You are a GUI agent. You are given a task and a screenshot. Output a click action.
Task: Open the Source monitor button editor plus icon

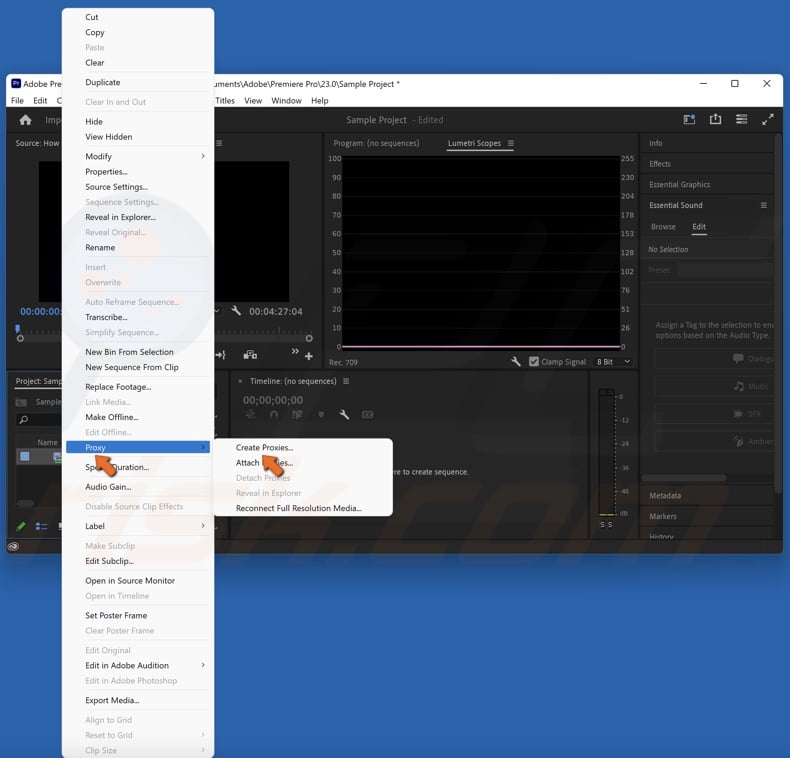[309, 356]
